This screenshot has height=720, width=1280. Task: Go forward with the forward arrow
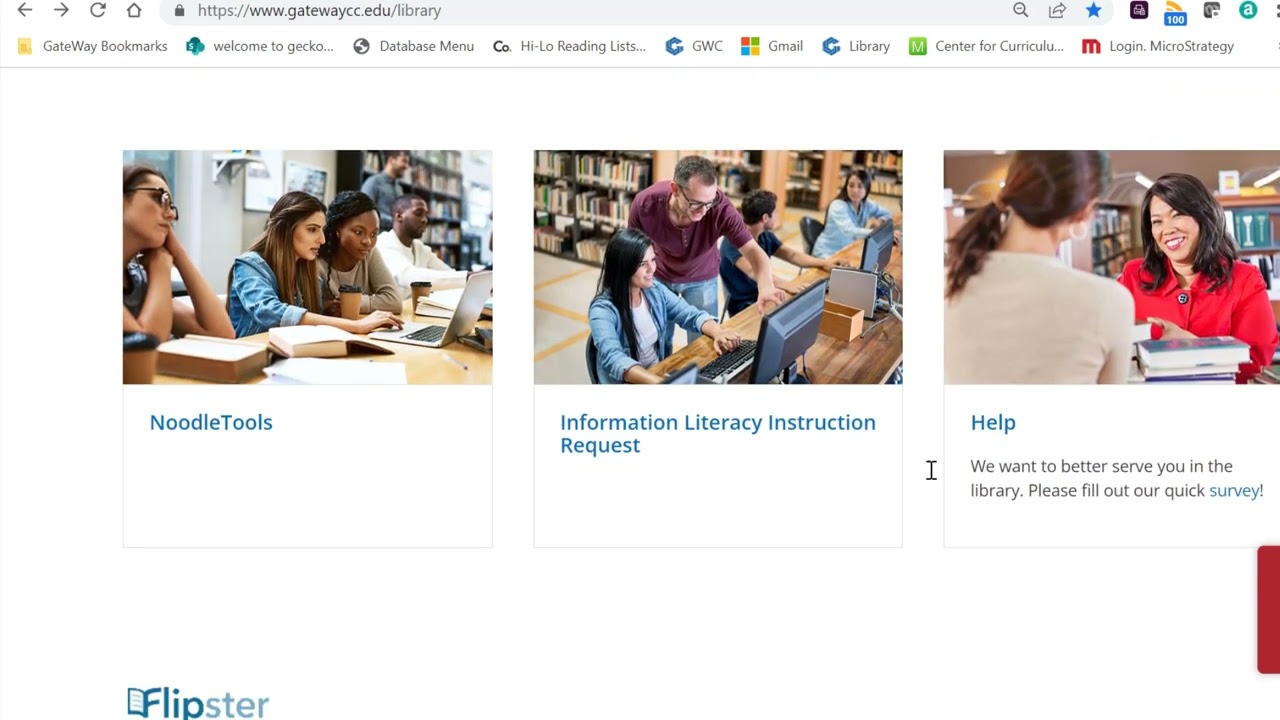(x=61, y=10)
